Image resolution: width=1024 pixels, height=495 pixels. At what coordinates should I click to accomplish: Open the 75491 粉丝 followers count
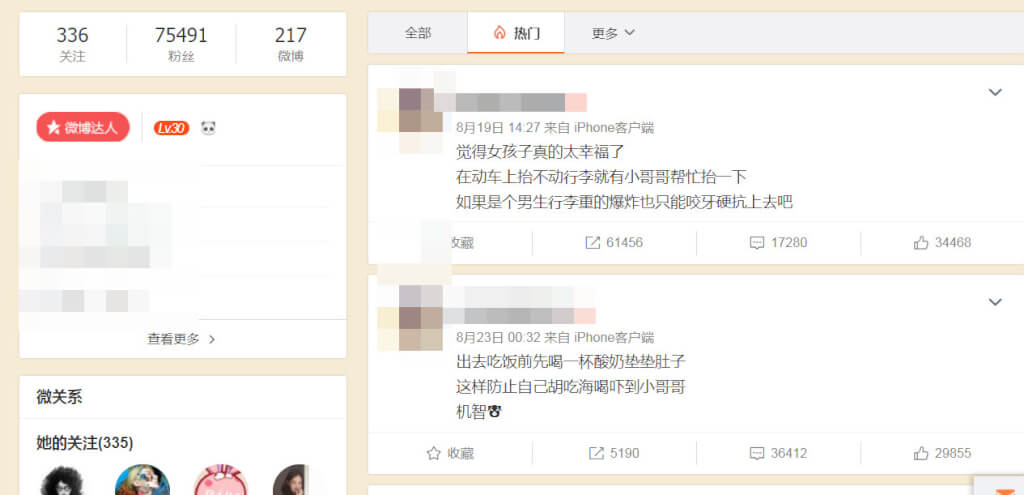[x=181, y=44]
